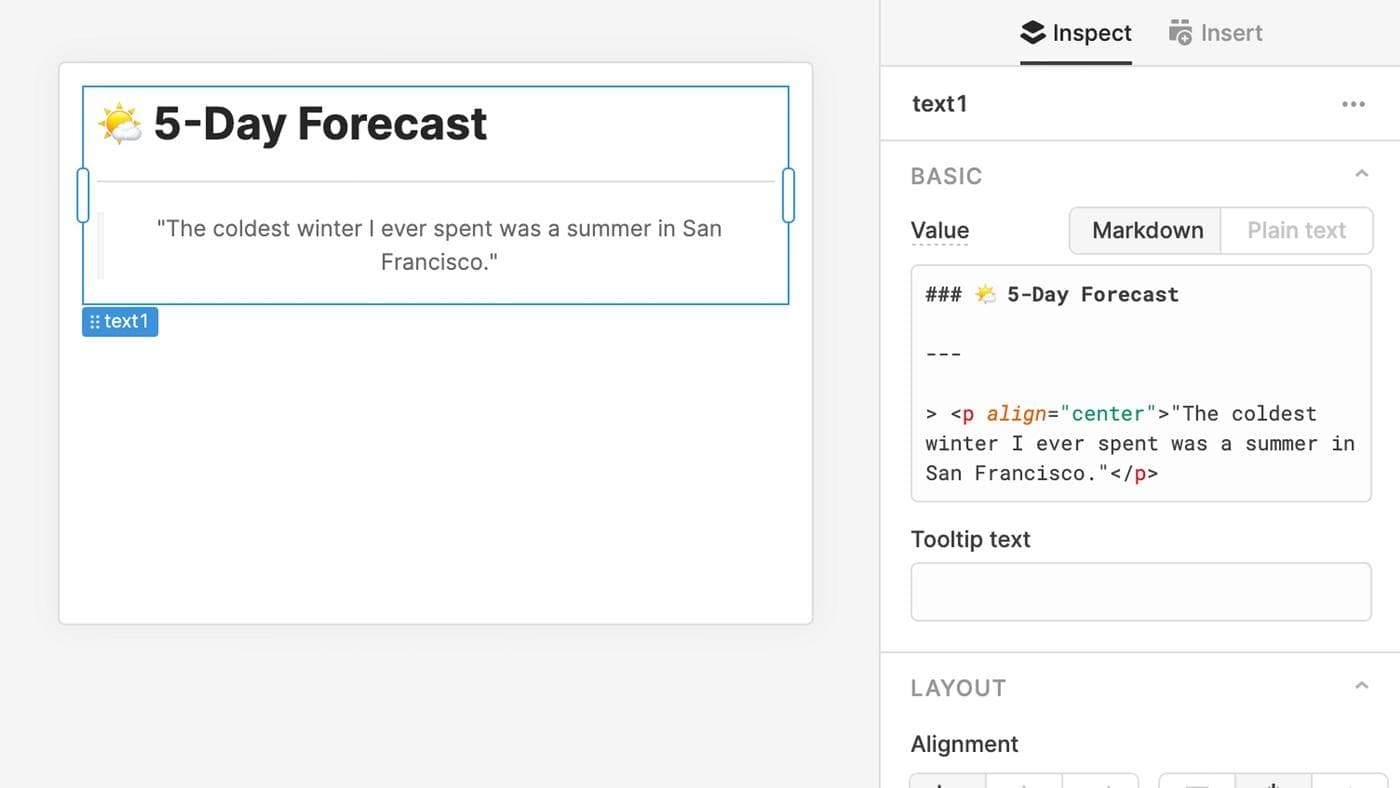1400x788 pixels.
Task: Select the 5-Day Forecast heading text
Action: point(320,124)
